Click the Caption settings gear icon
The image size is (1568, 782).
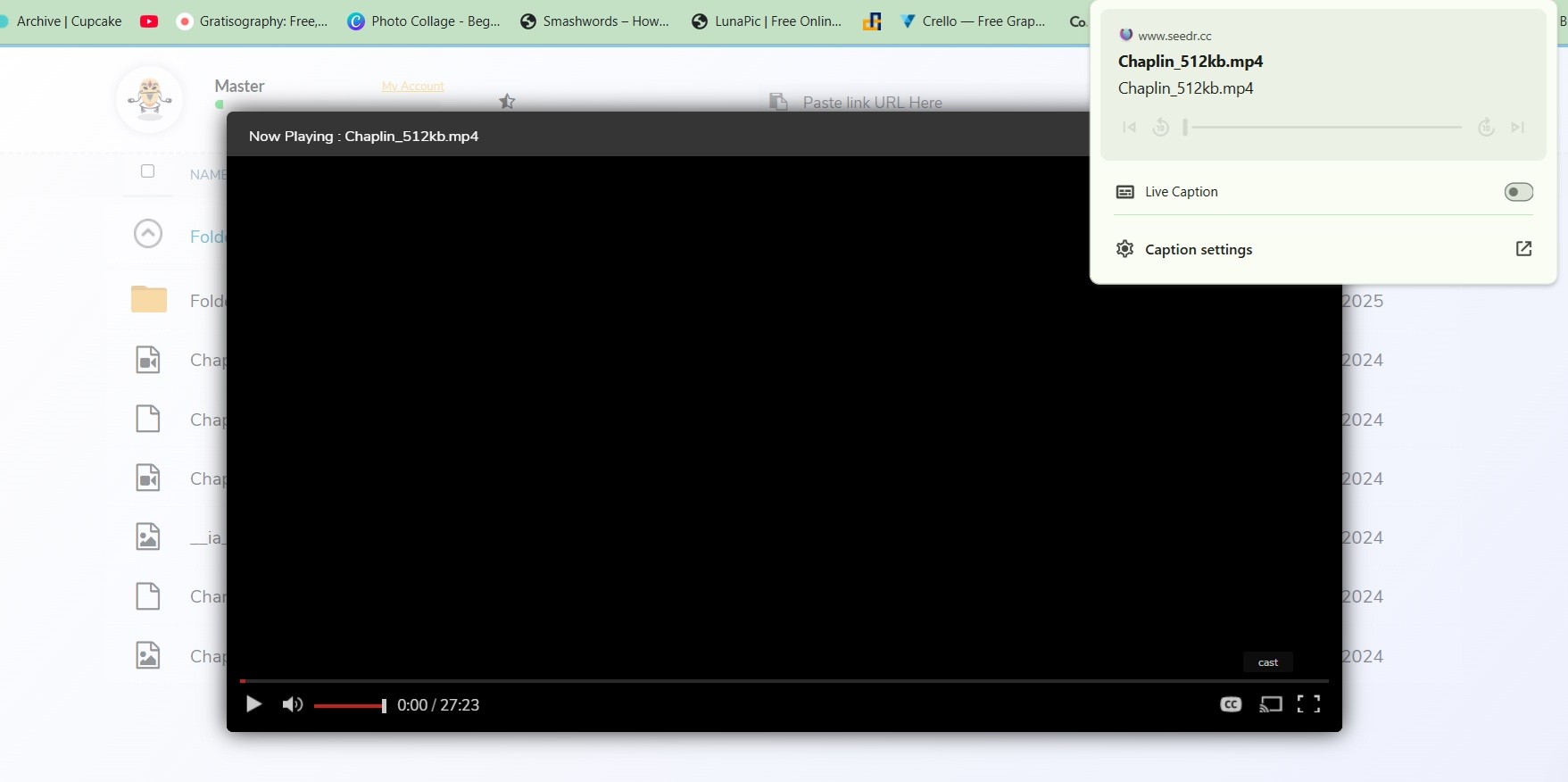[x=1125, y=249]
